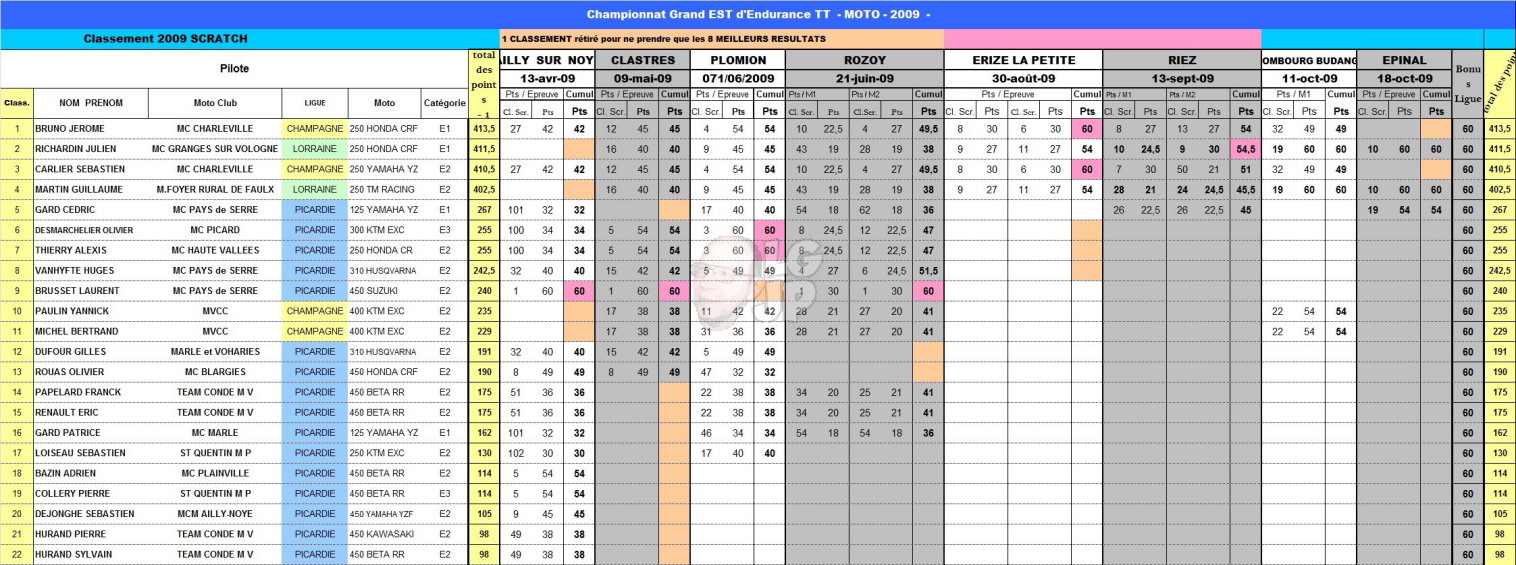This screenshot has width=1516, height=565.
Task: Click club cell 'MC PICARD'
Action: click(215, 230)
